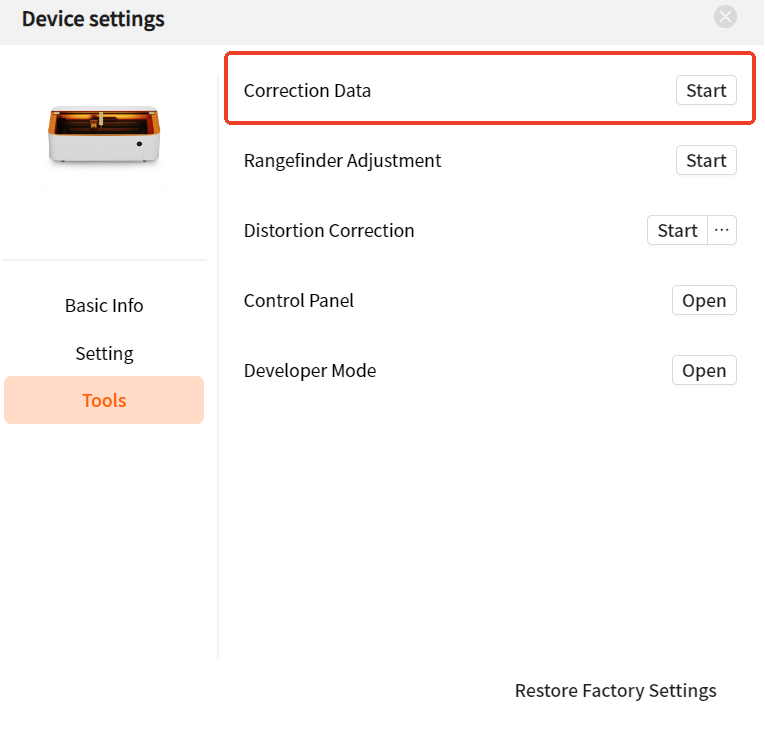The height and width of the screenshot is (755, 765).
Task: Start the Rangefinder Adjustment
Action: click(x=706, y=160)
